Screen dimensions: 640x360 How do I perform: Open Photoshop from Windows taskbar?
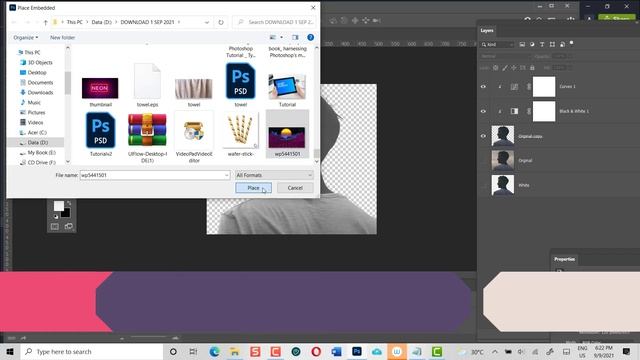click(357, 351)
